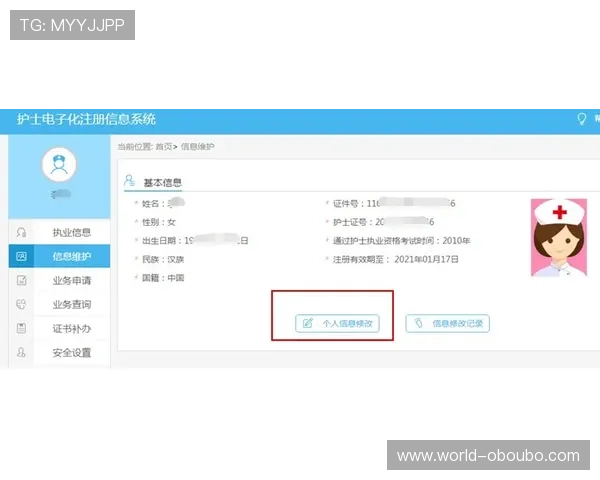This screenshot has height=480, width=600.
Task: Click the nurse profile photo thumbnail
Action: click(559, 237)
